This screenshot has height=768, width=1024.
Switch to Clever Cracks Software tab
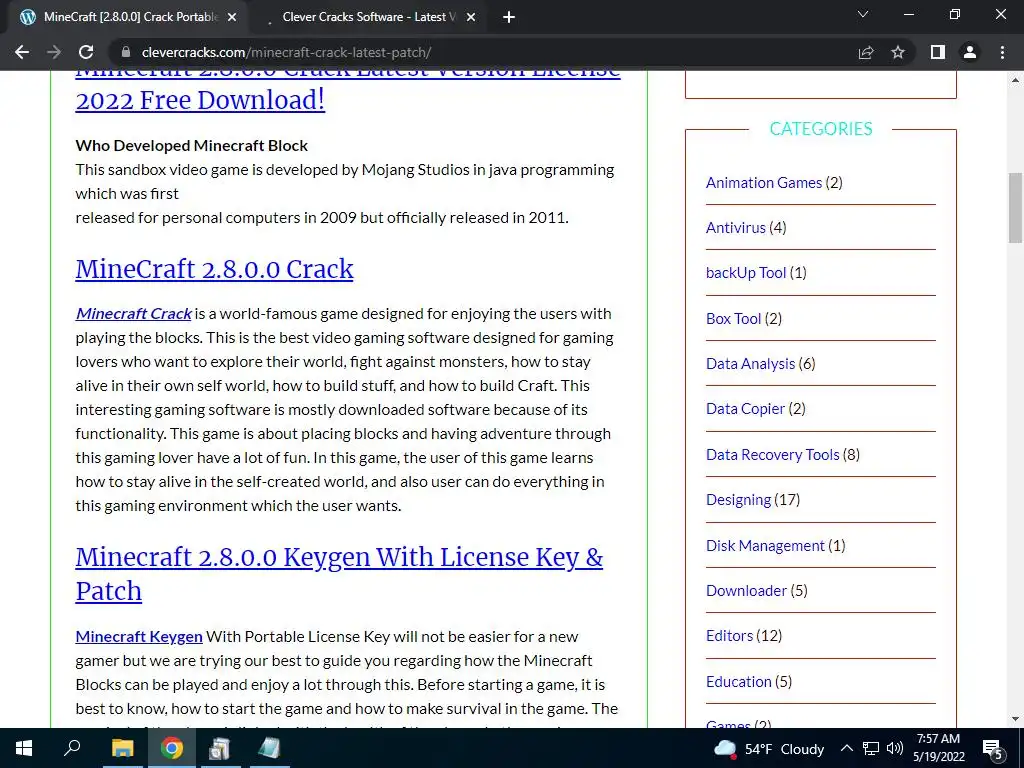click(x=369, y=17)
